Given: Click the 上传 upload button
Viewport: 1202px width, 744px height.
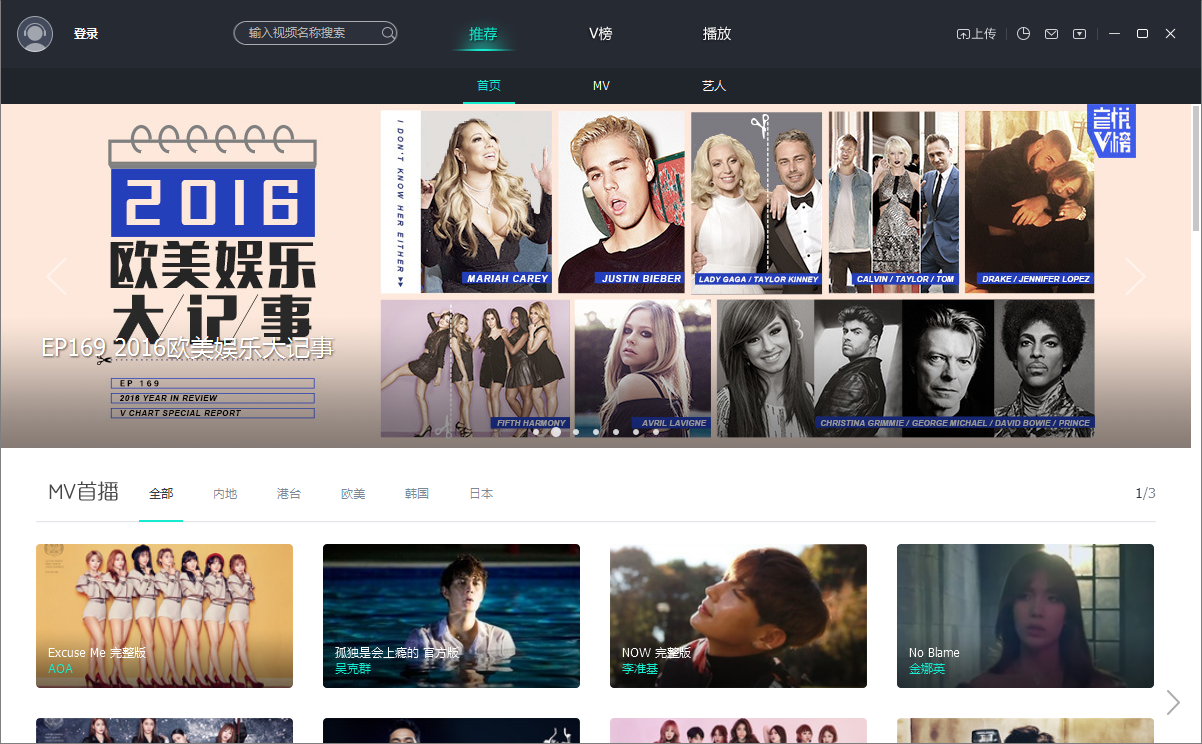Looking at the screenshot, I should (x=976, y=34).
